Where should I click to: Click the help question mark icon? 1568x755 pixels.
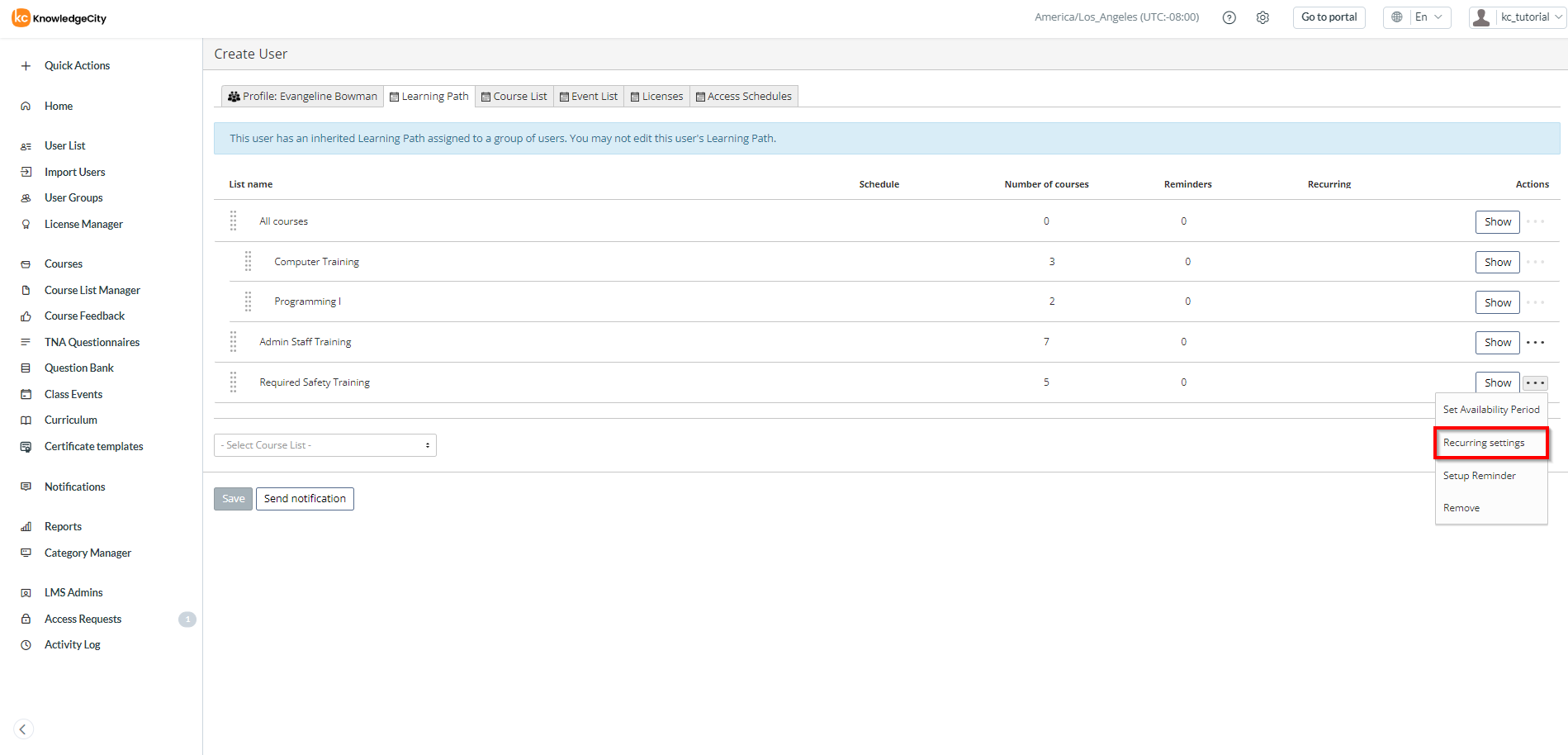tap(1229, 17)
